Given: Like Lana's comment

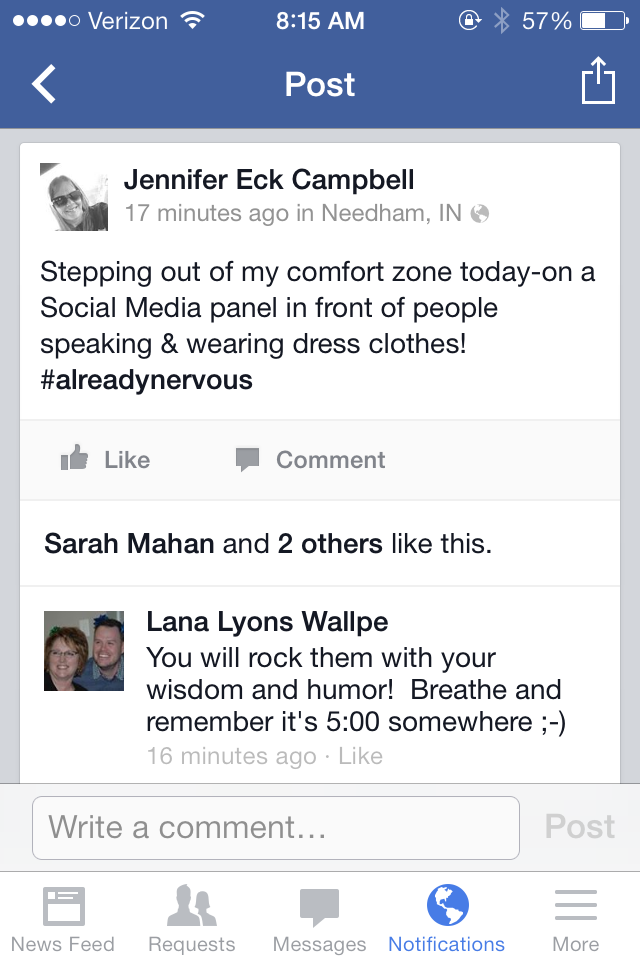Looking at the screenshot, I should [361, 756].
